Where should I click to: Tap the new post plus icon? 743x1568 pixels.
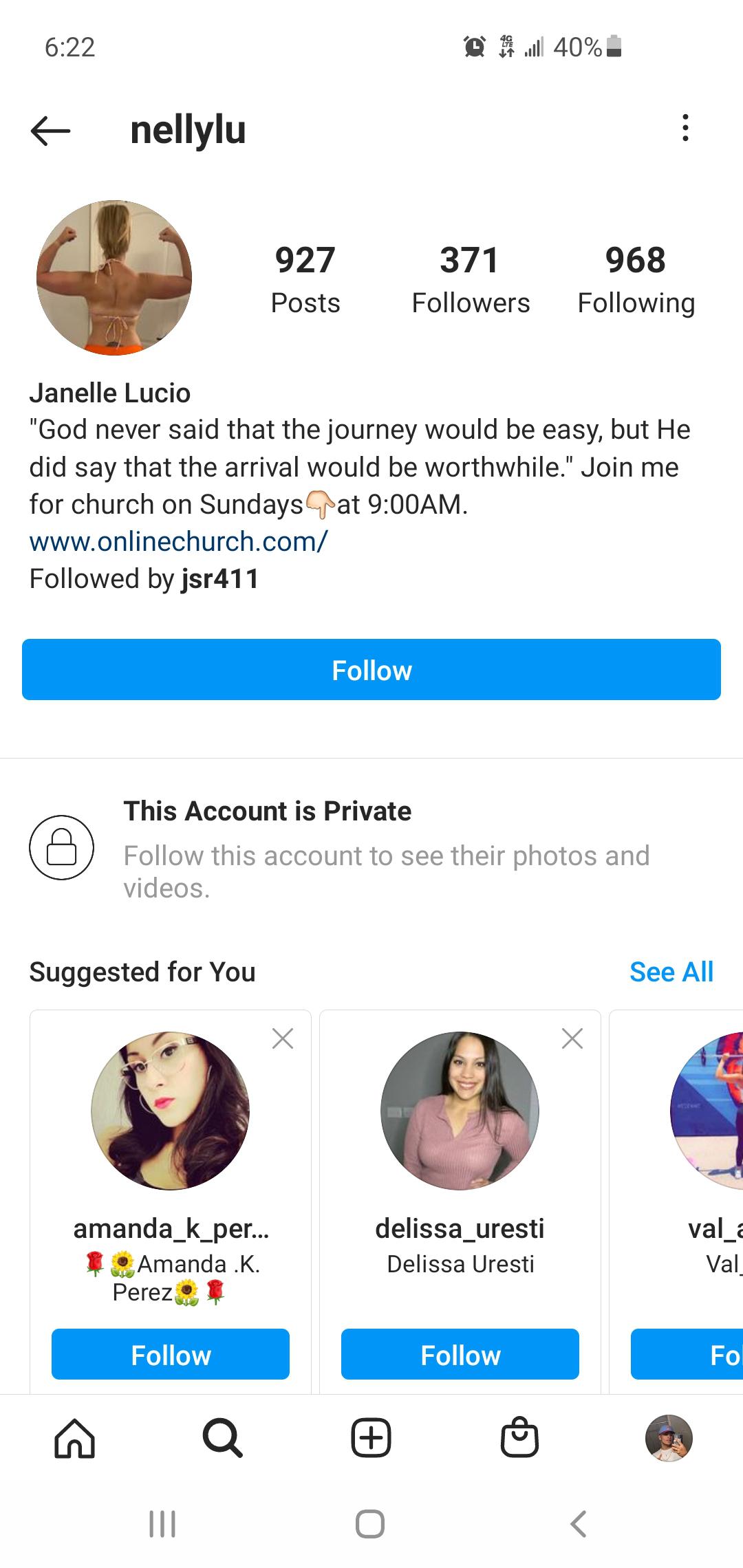(x=371, y=1437)
